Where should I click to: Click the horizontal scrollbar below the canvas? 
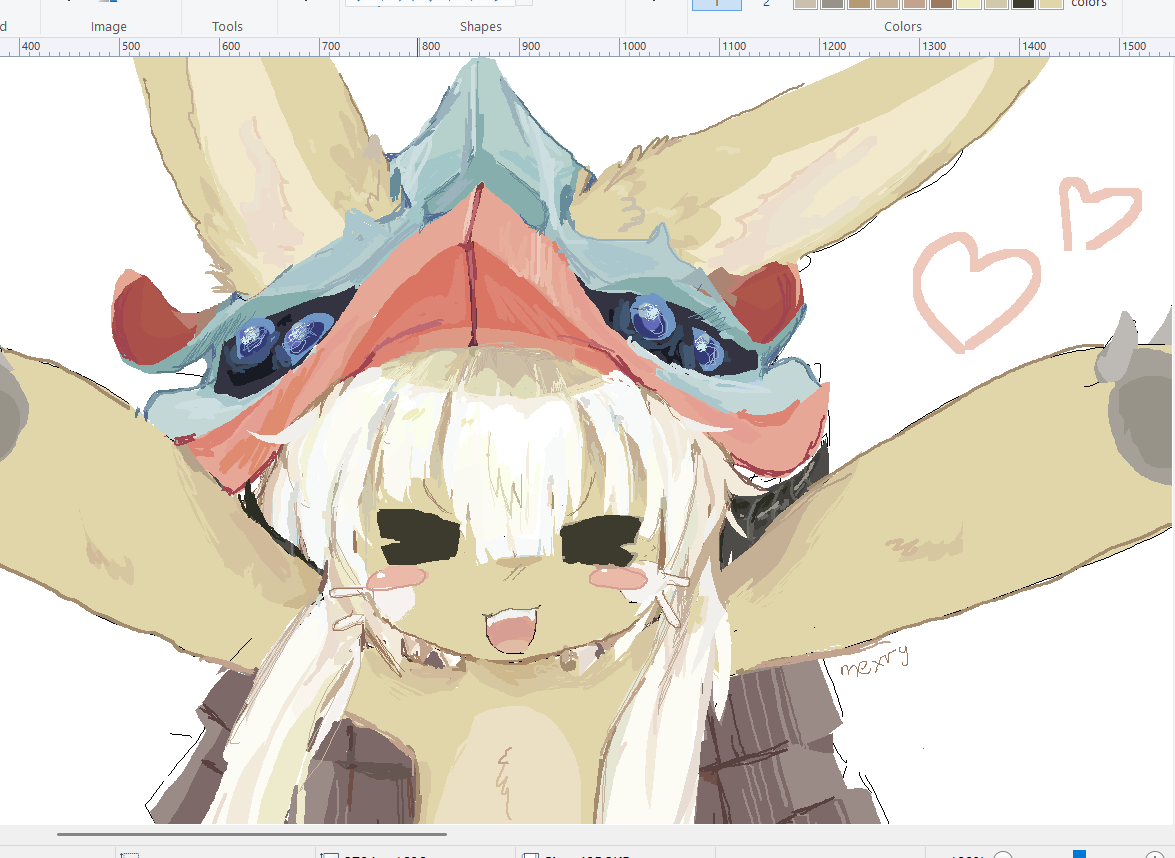[x=252, y=833]
